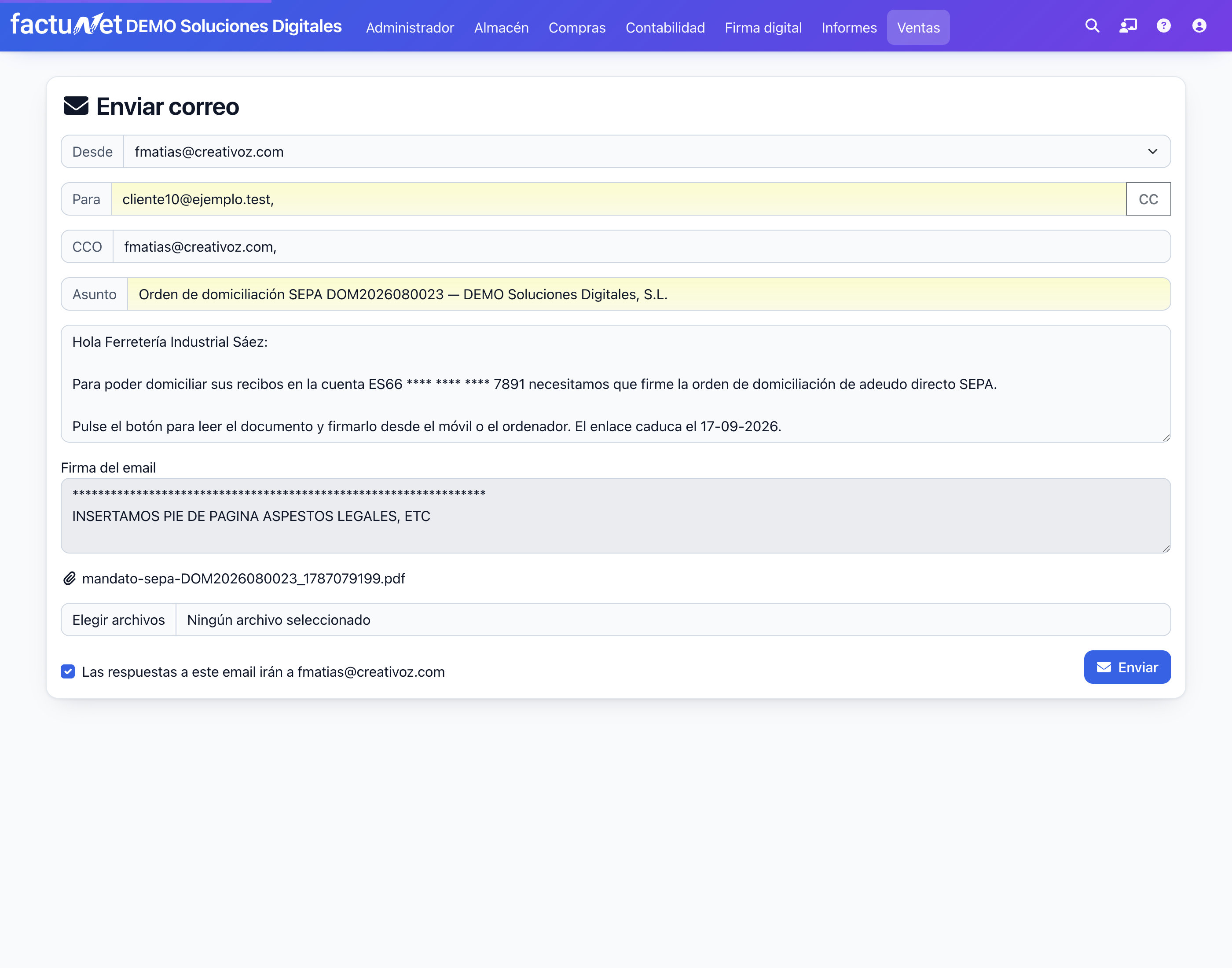Viewport: 1232px width, 968px height.
Task: Click the paperclip icon beside the mandato PDF
Action: 69,578
